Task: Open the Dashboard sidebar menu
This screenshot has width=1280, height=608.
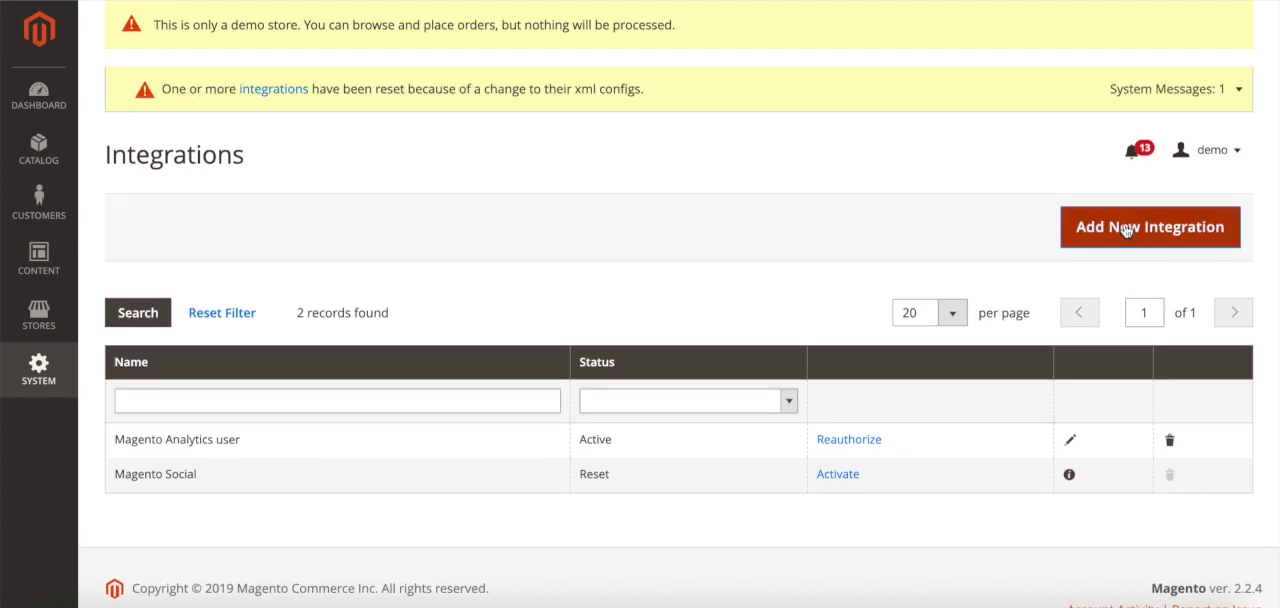Action: click(39, 96)
